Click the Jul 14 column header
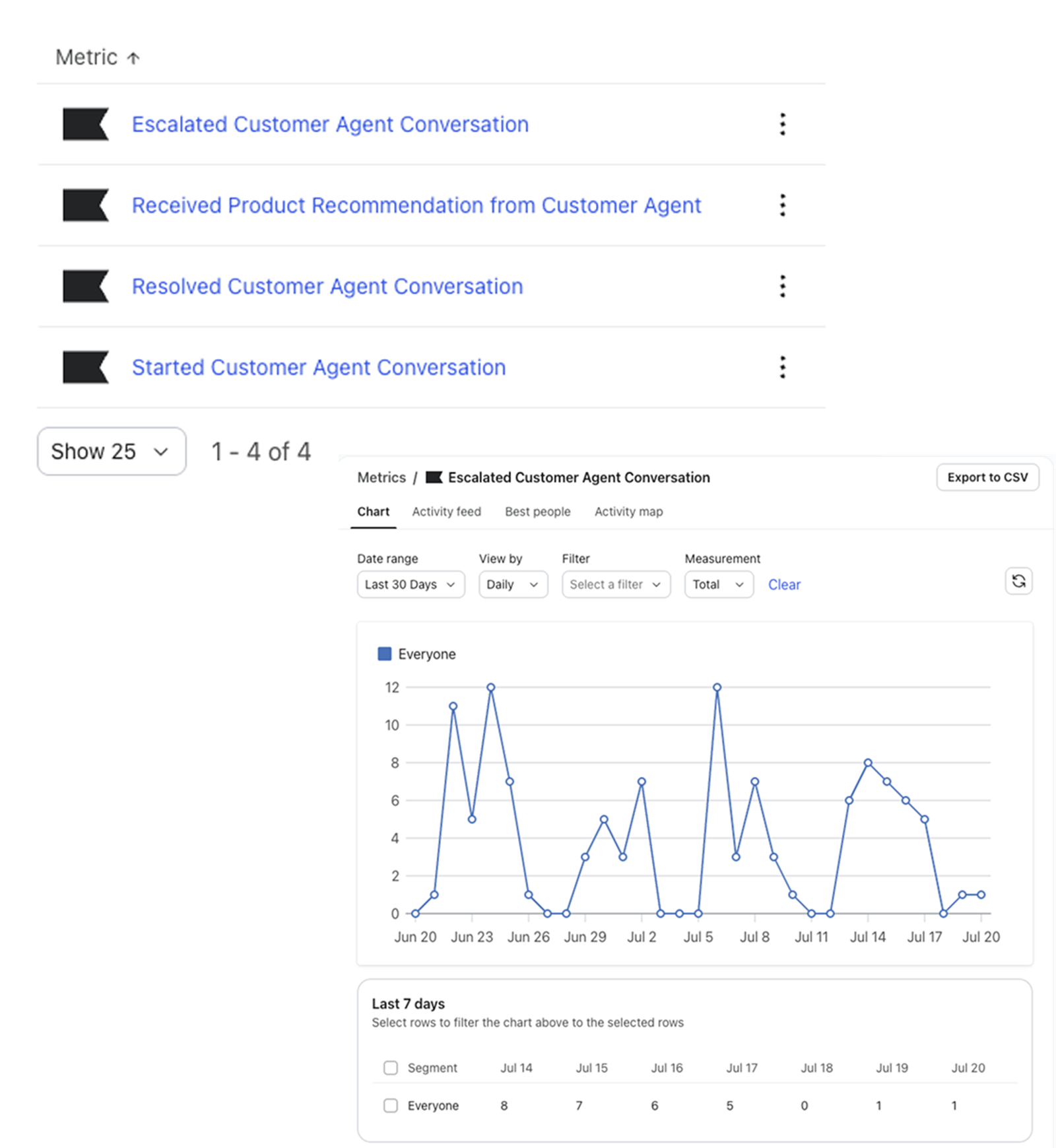 pyautogui.click(x=516, y=1067)
